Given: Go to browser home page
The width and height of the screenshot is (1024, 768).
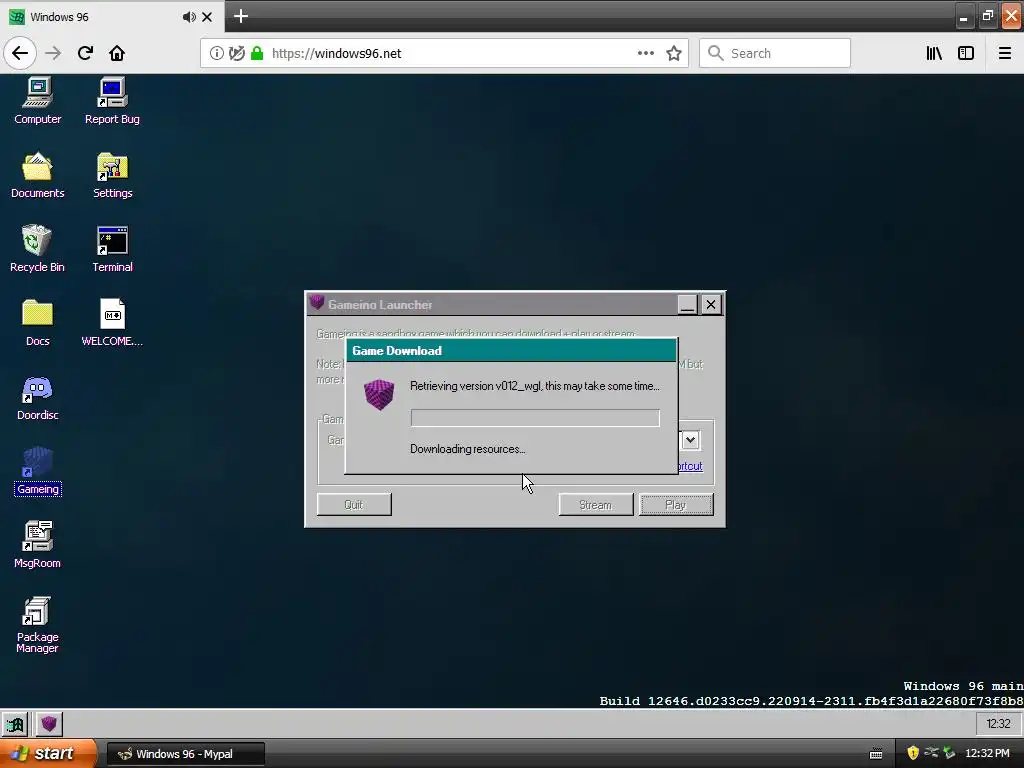Looking at the screenshot, I should pos(117,53).
